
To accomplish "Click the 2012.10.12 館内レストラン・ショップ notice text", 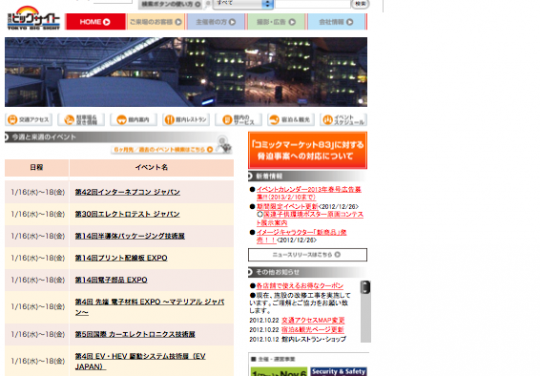I will (x=298, y=339).
